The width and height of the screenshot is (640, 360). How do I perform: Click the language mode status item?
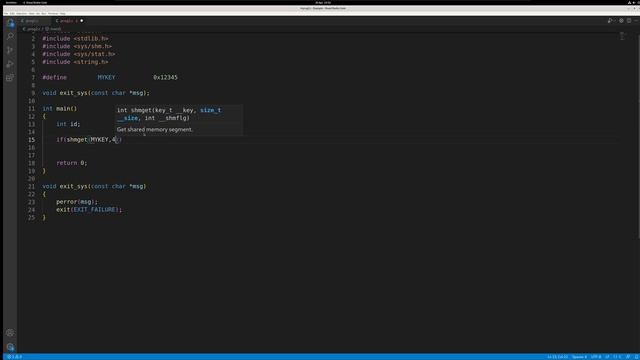617,357
